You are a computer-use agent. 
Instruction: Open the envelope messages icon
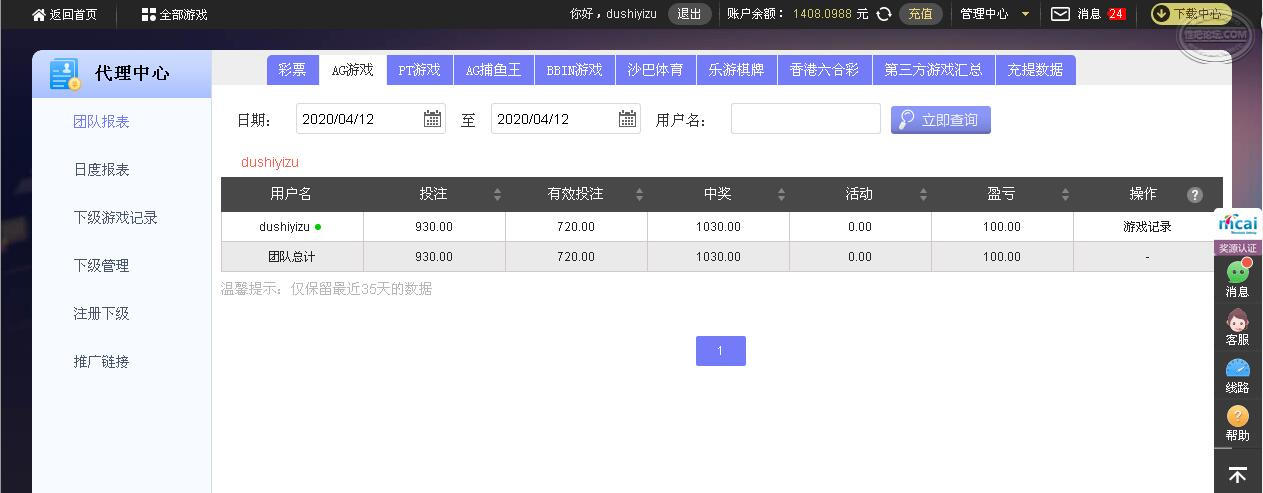click(x=1060, y=14)
